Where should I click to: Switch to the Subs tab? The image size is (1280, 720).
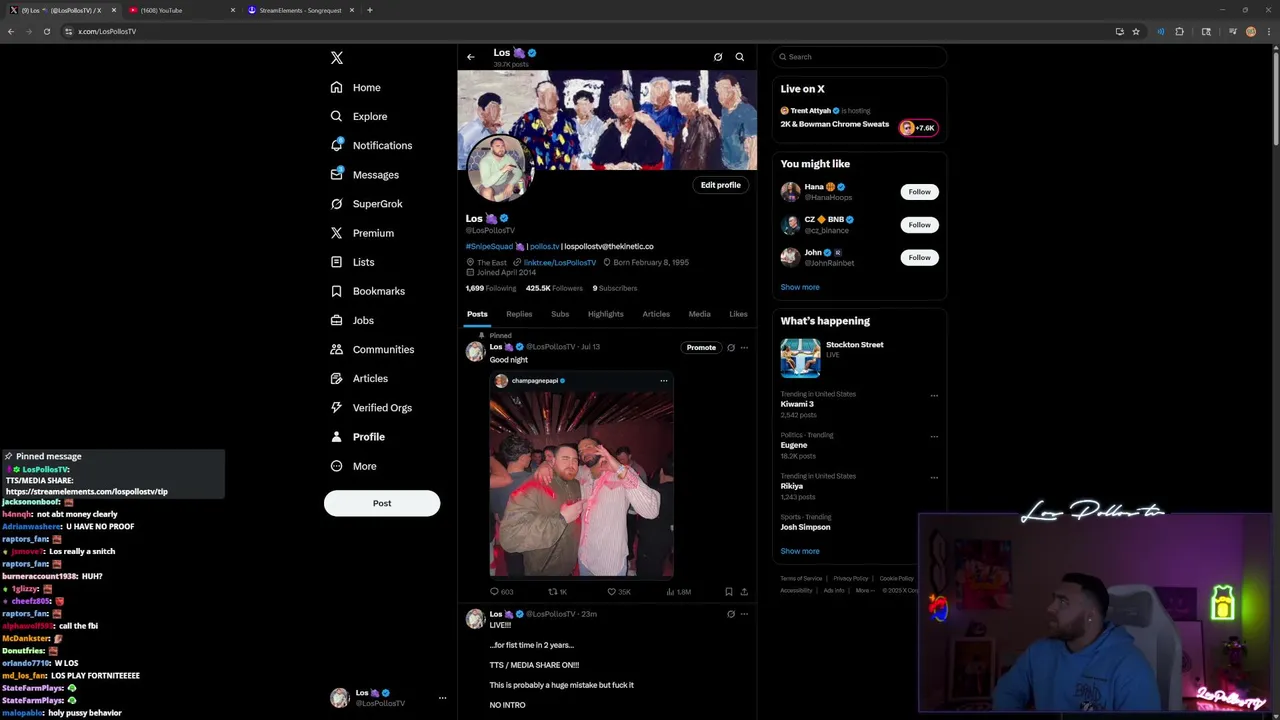[x=560, y=314]
